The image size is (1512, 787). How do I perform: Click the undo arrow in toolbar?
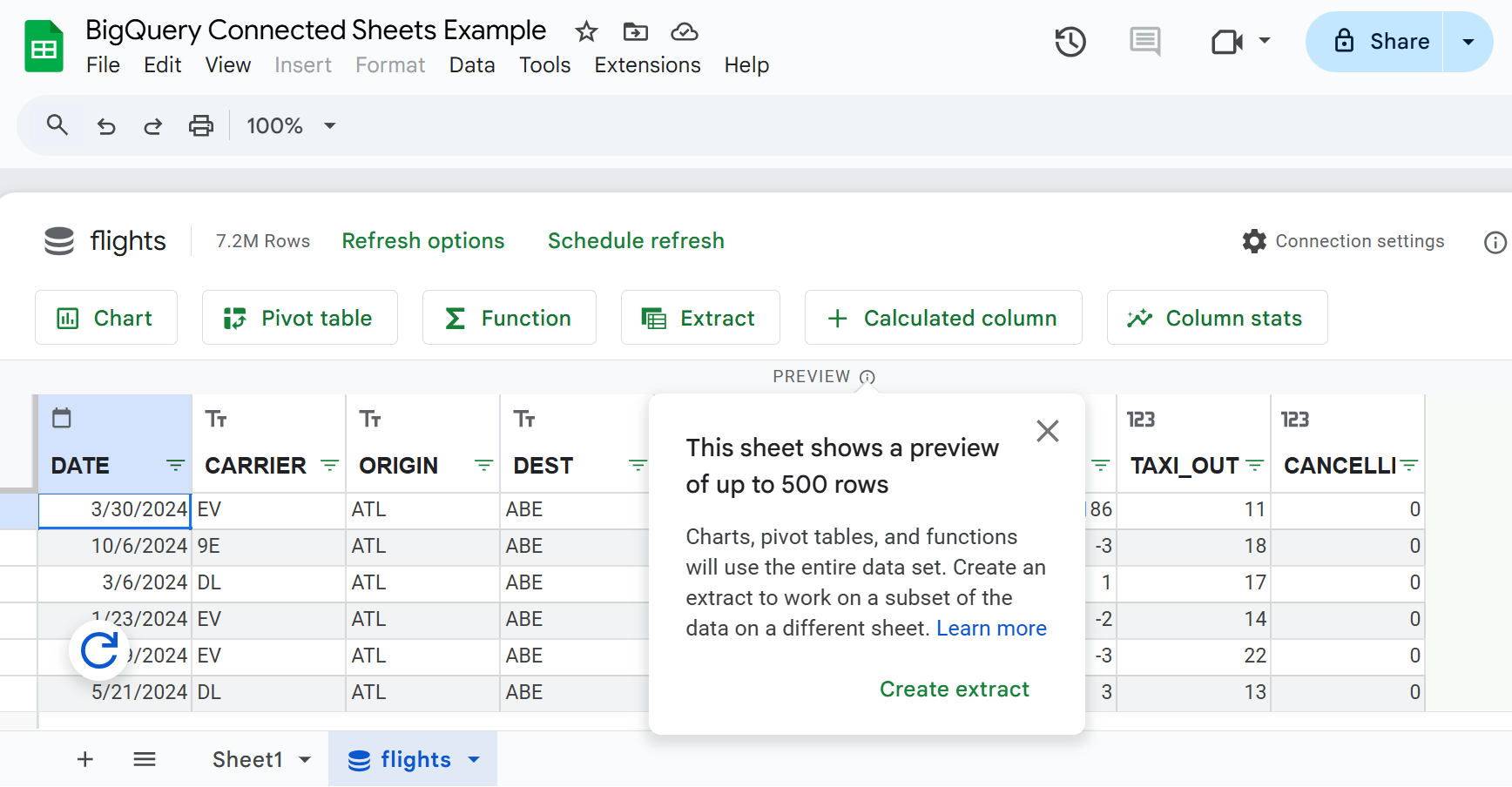pyautogui.click(x=106, y=126)
